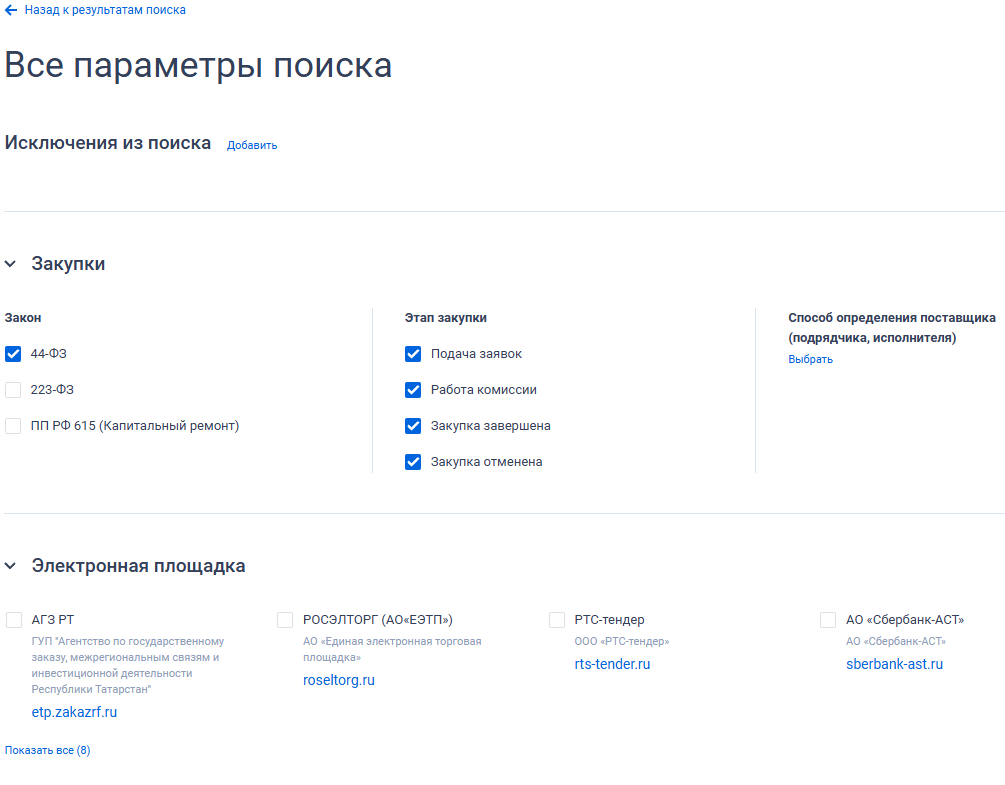Open the etp.zakazrf.ru link
The height and width of the screenshot is (785, 1005).
74,712
